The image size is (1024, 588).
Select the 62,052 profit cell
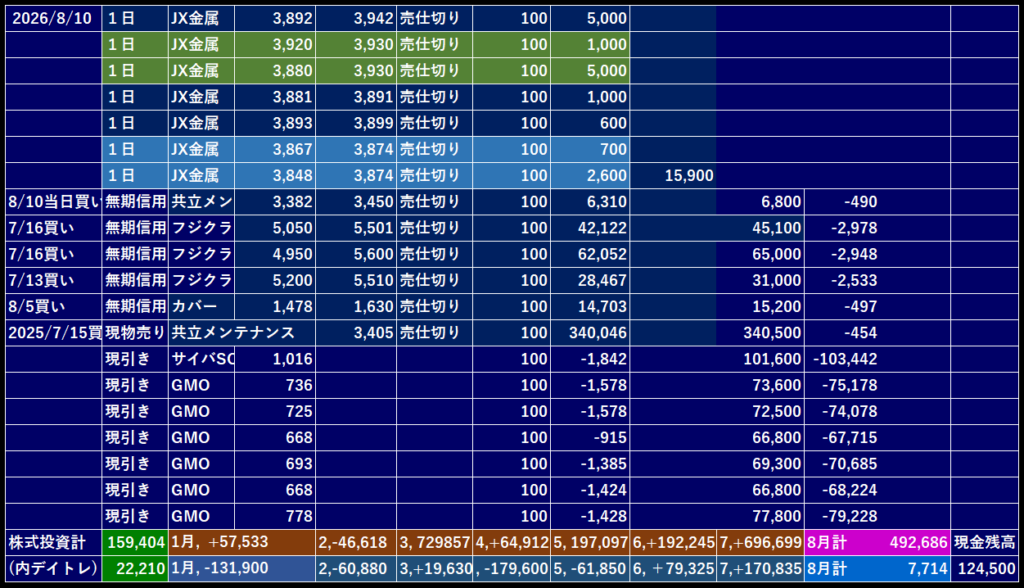coord(590,254)
